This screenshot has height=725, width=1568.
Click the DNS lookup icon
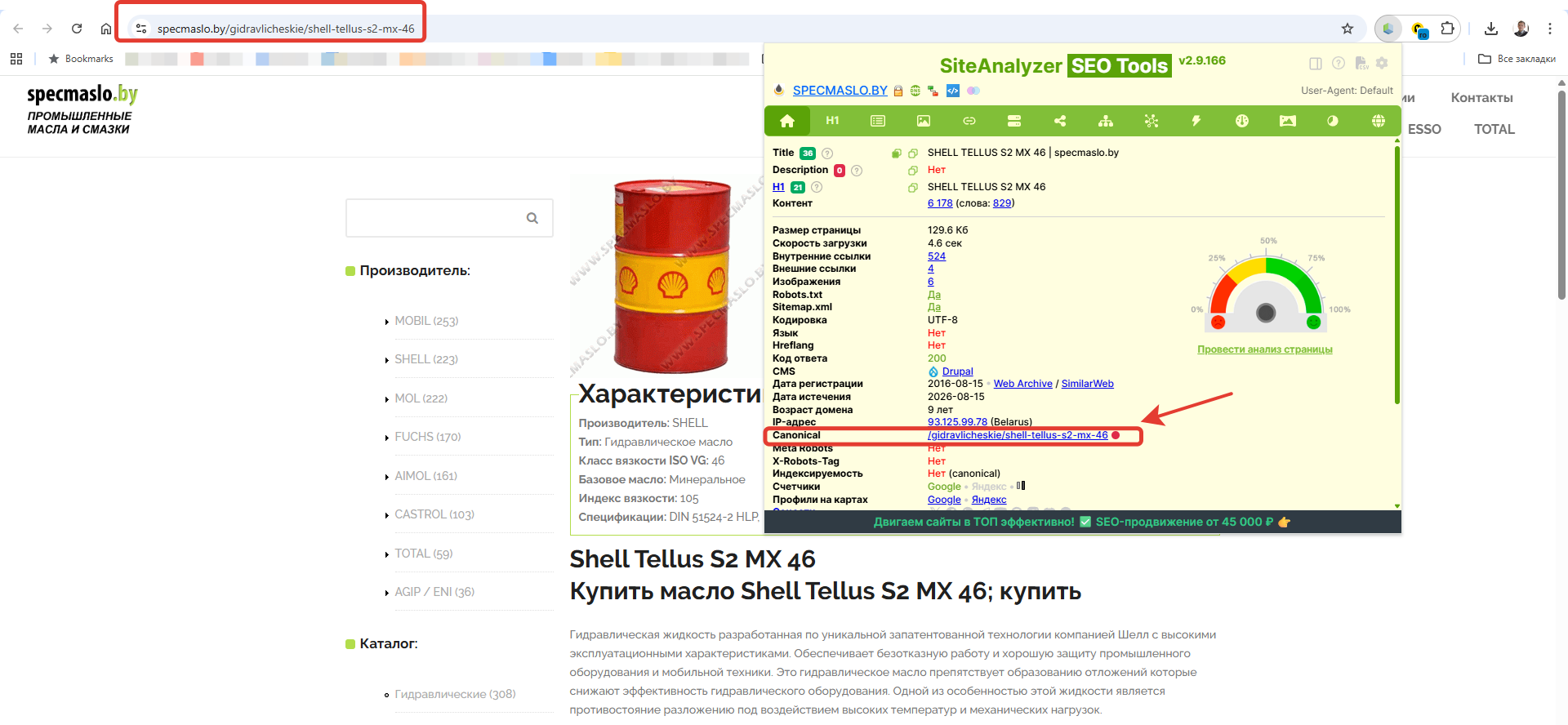coord(915,91)
